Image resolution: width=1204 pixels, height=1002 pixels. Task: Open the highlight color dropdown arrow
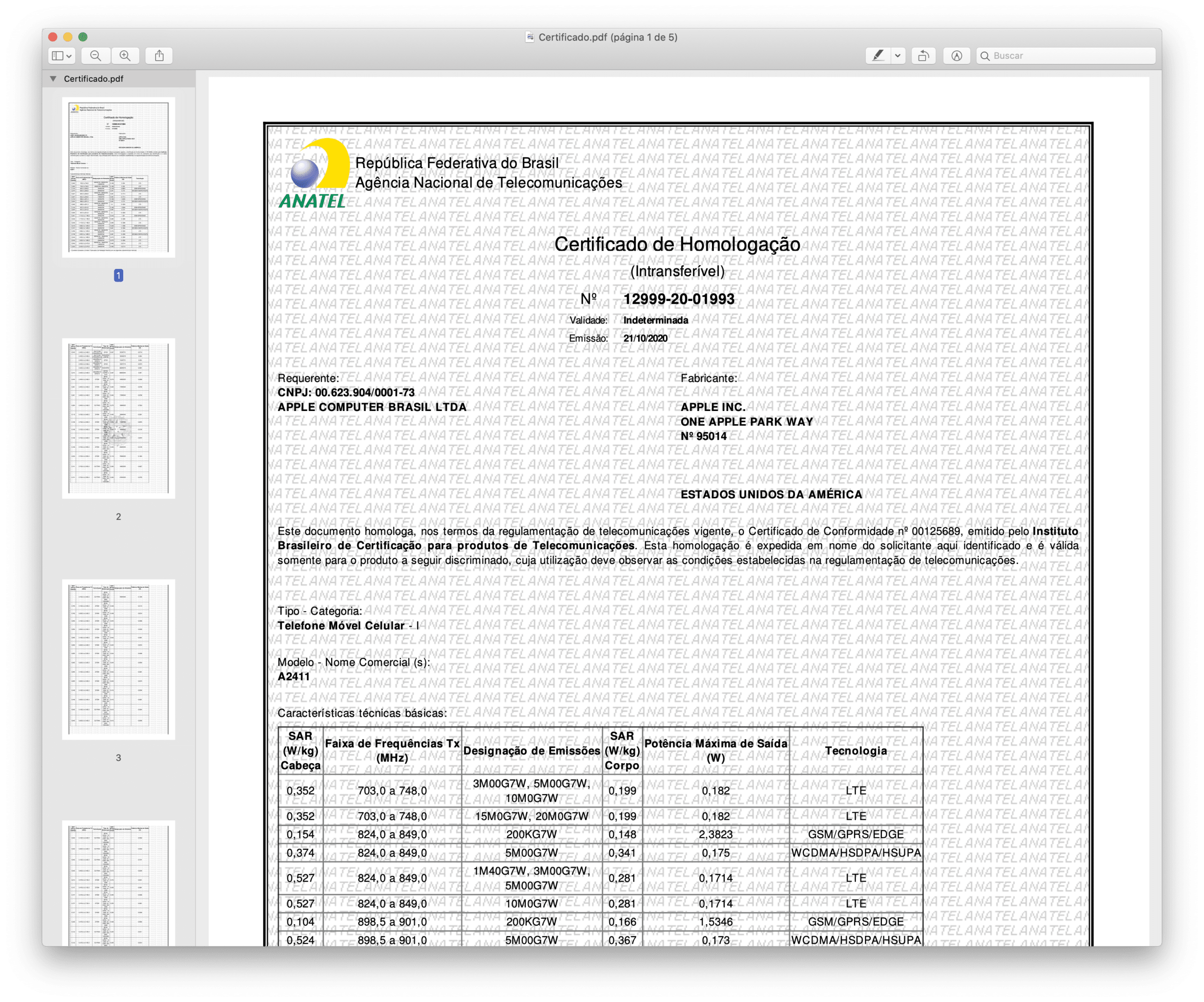click(898, 55)
